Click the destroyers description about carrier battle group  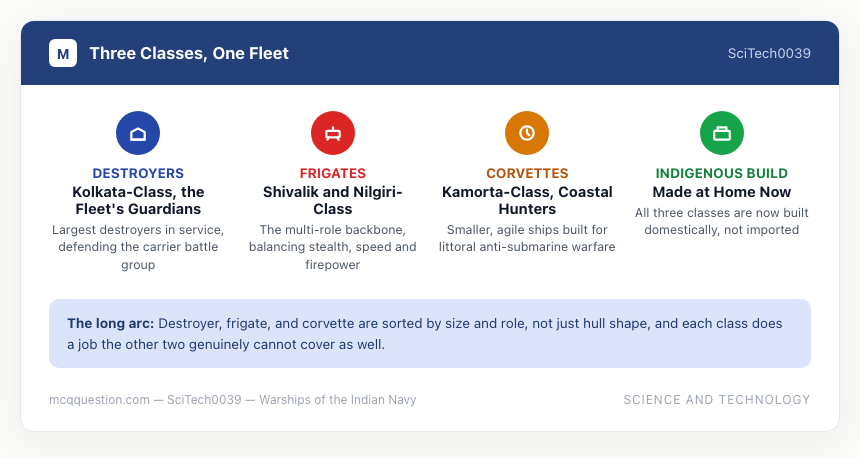tap(138, 247)
